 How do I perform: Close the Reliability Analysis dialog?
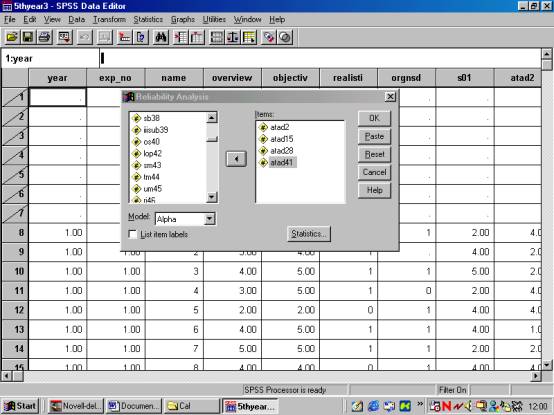coord(390,96)
